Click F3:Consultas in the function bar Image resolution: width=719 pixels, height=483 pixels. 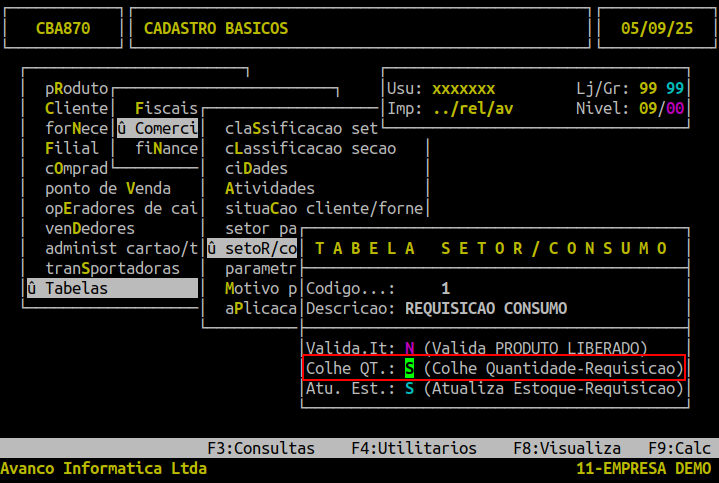coord(261,448)
